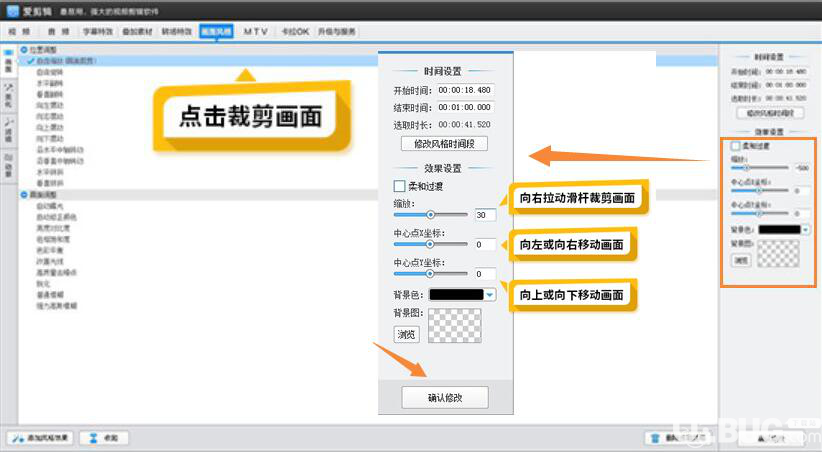This screenshot has height=452, width=822.
Task: Click black 背景色 swatch in enlarged panel
Action: tap(457, 295)
